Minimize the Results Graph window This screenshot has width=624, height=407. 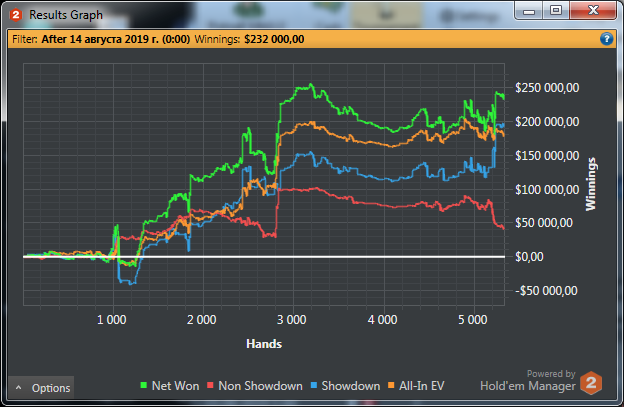coord(529,11)
